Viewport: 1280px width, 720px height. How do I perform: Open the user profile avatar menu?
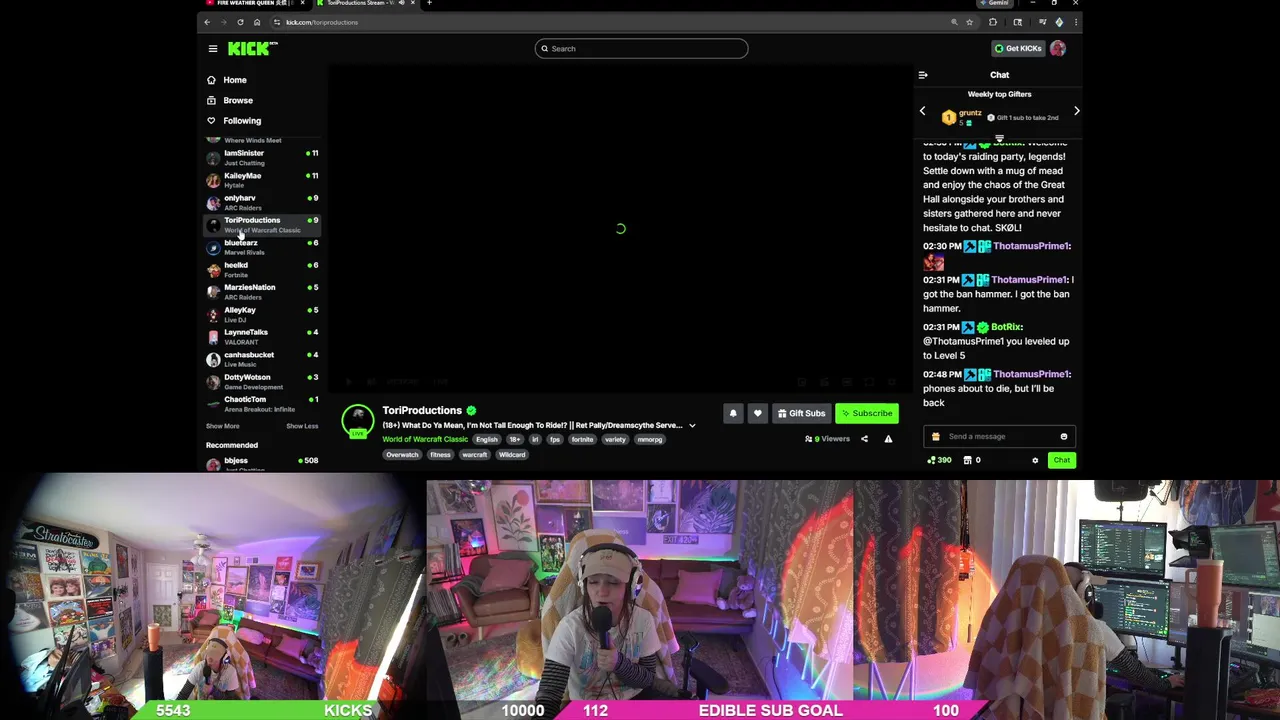click(1058, 48)
